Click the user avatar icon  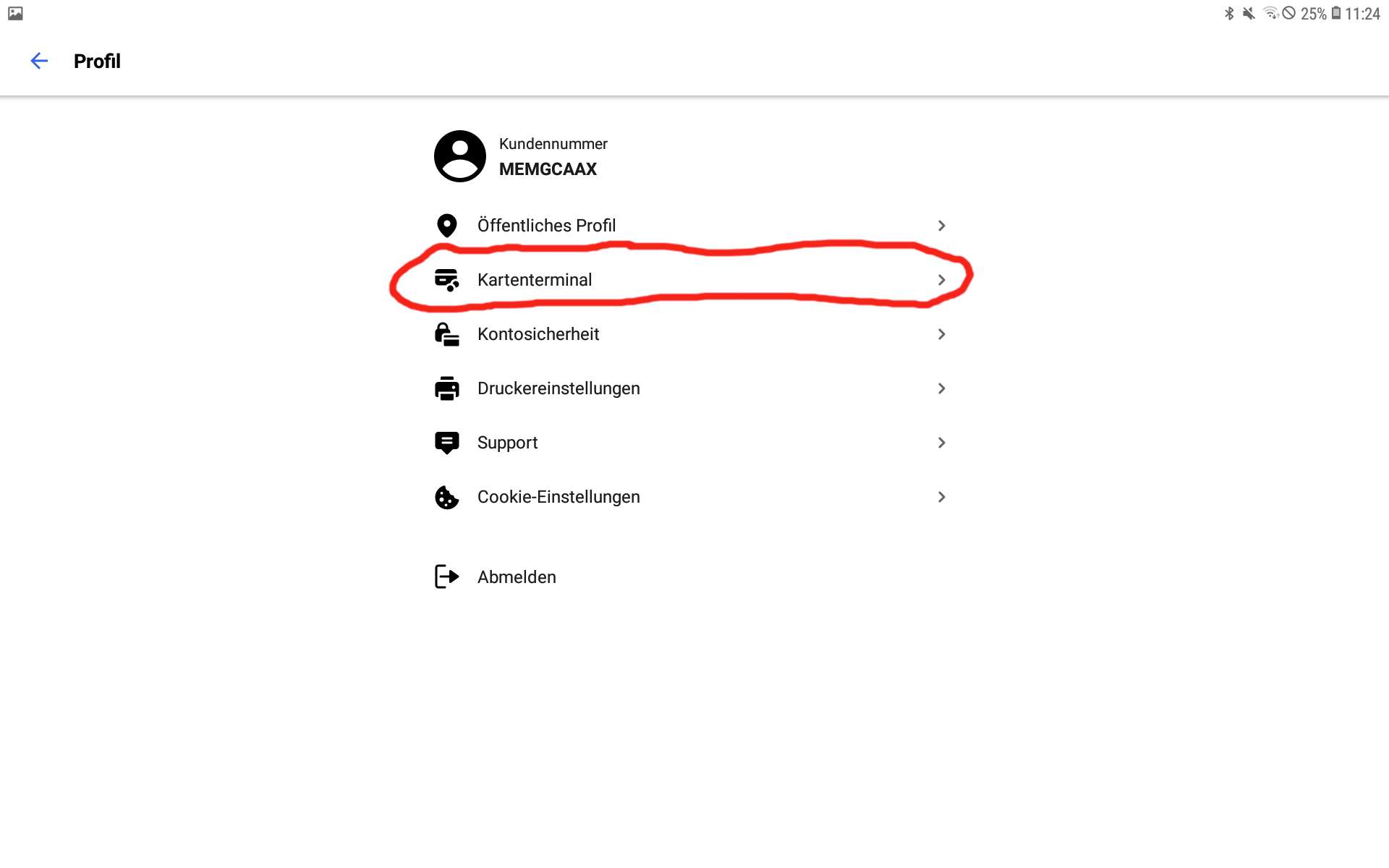[x=459, y=156]
